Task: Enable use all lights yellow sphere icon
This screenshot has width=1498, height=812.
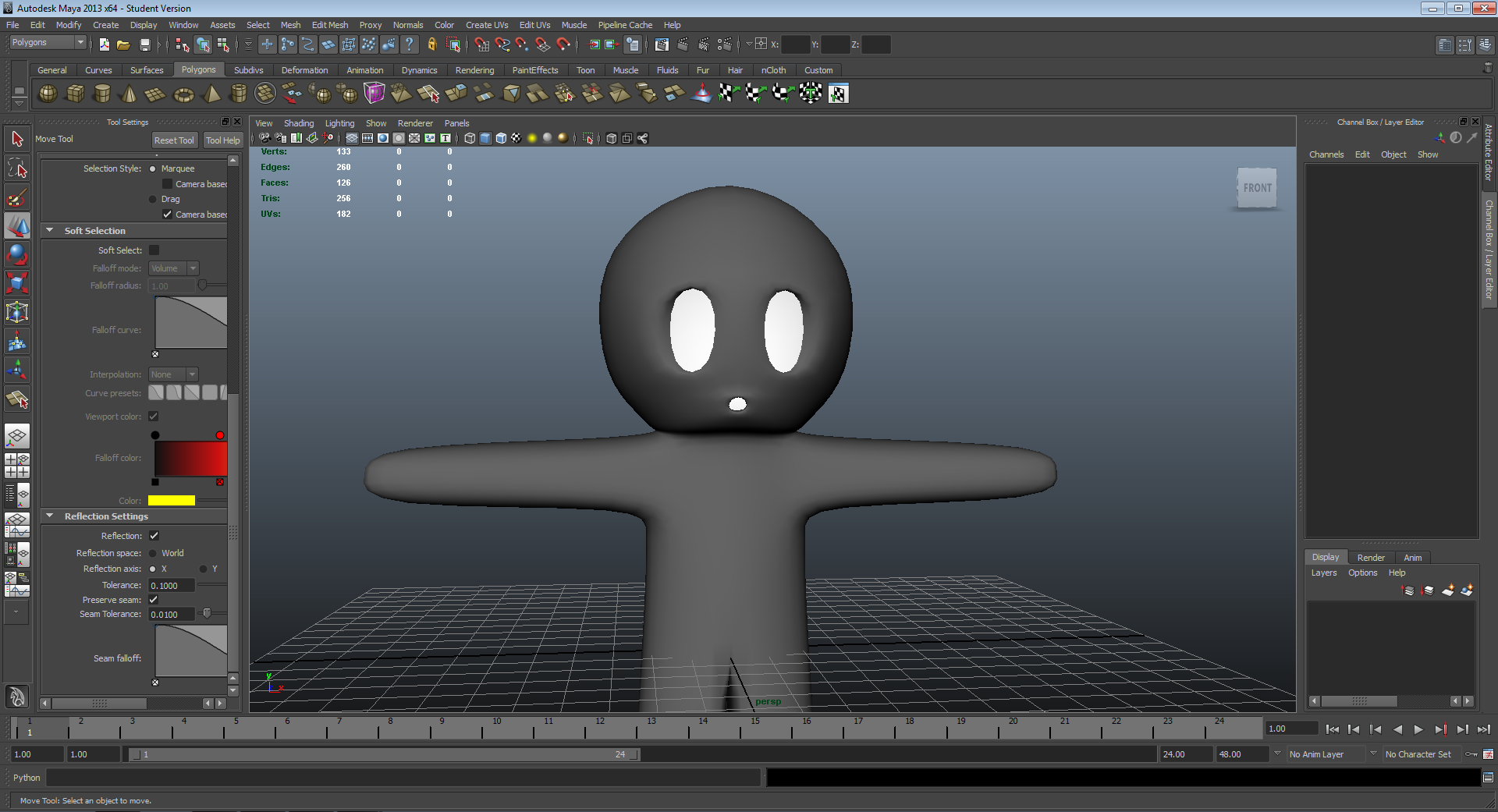Action: [x=532, y=138]
